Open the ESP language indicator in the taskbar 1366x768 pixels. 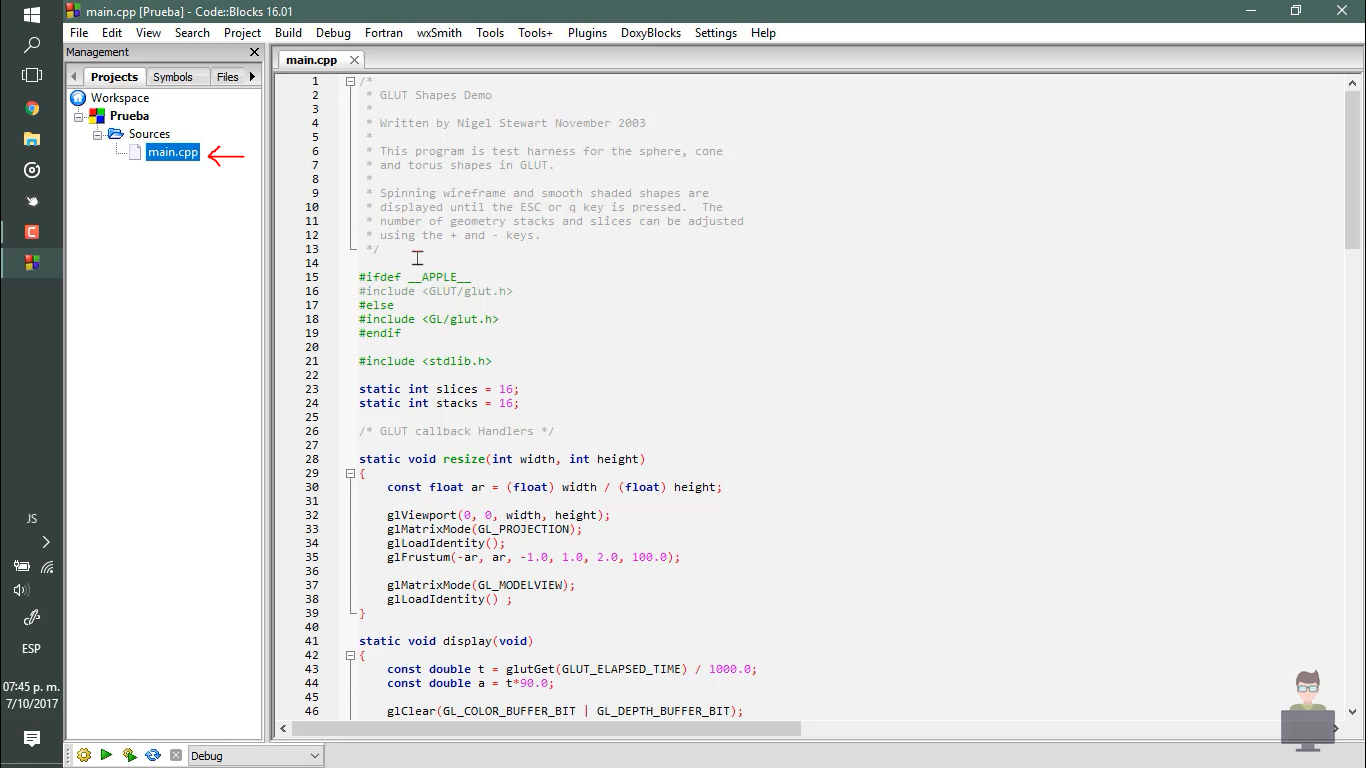[x=30, y=648]
